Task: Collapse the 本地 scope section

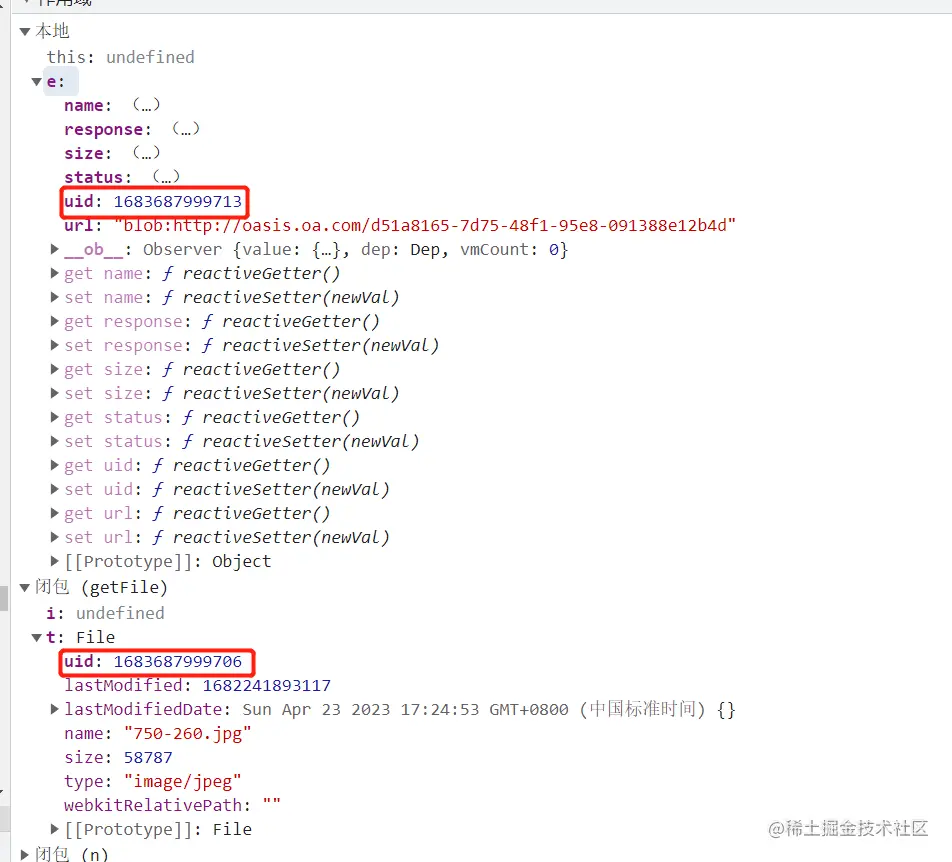Action: tap(25, 32)
